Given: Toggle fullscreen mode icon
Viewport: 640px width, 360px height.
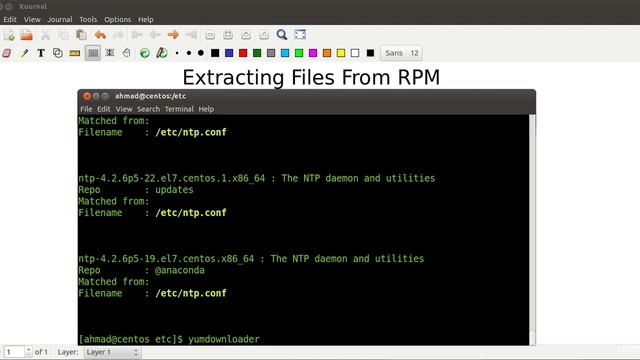Looking at the screenshot, I should pyautogui.click(x=300, y=35).
